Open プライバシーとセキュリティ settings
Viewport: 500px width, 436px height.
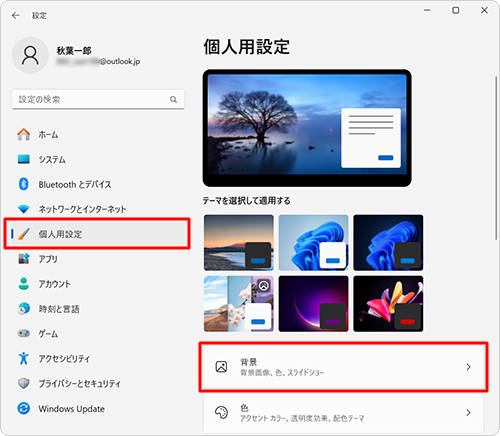97,383
